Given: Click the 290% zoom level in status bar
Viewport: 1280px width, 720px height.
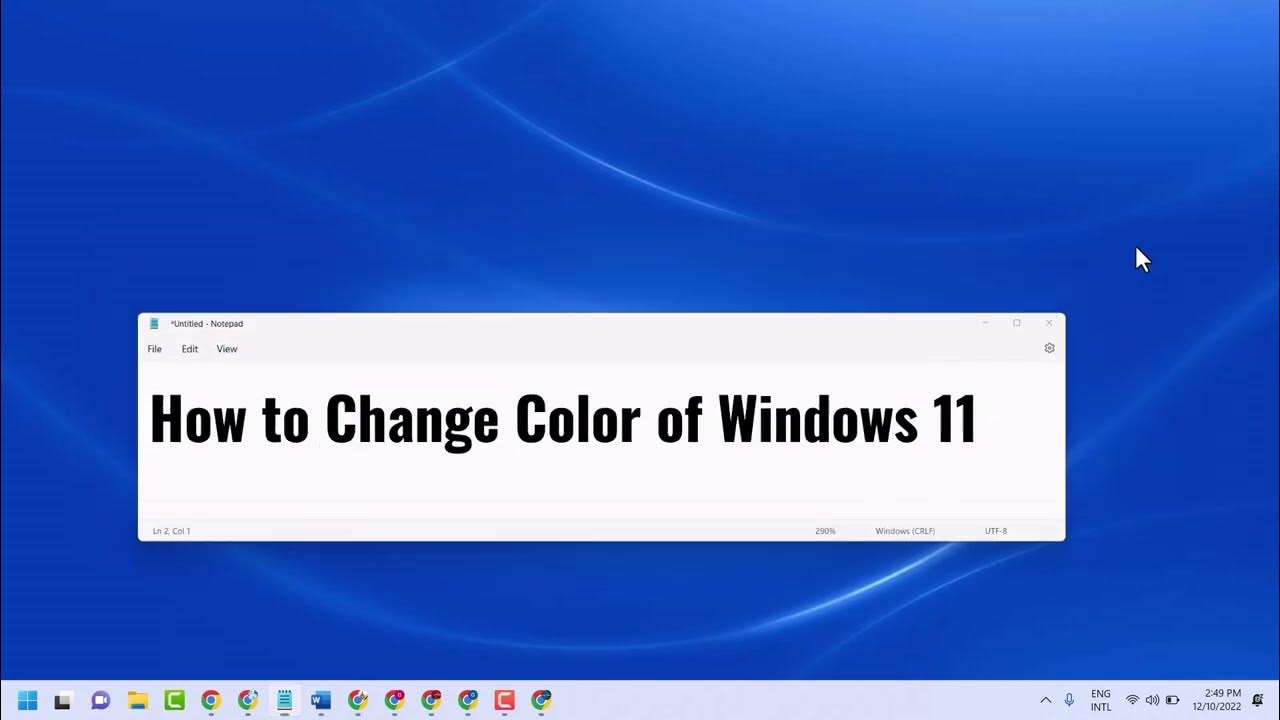Looking at the screenshot, I should pyautogui.click(x=825, y=531).
